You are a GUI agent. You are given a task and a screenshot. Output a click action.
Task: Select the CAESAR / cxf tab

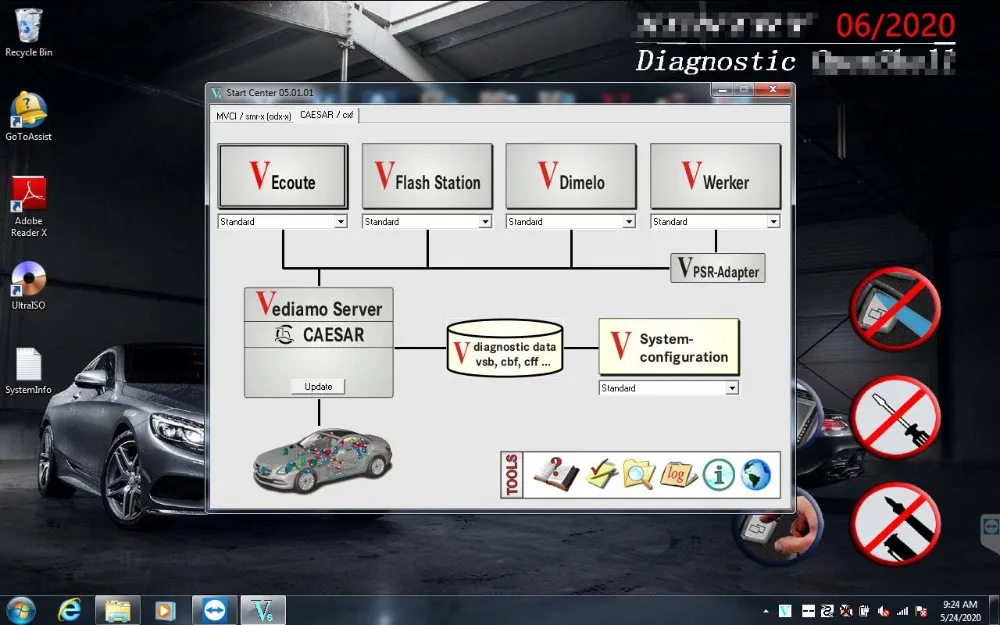point(327,115)
